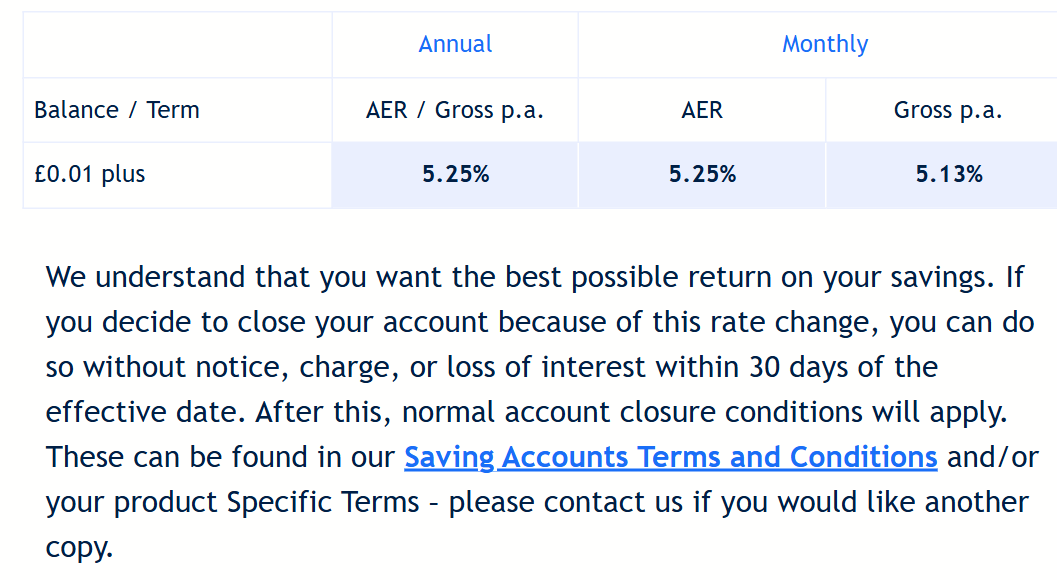Click the 5.25% annual rate cell
The image size is (1057, 580).
pyautogui.click(x=455, y=175)
